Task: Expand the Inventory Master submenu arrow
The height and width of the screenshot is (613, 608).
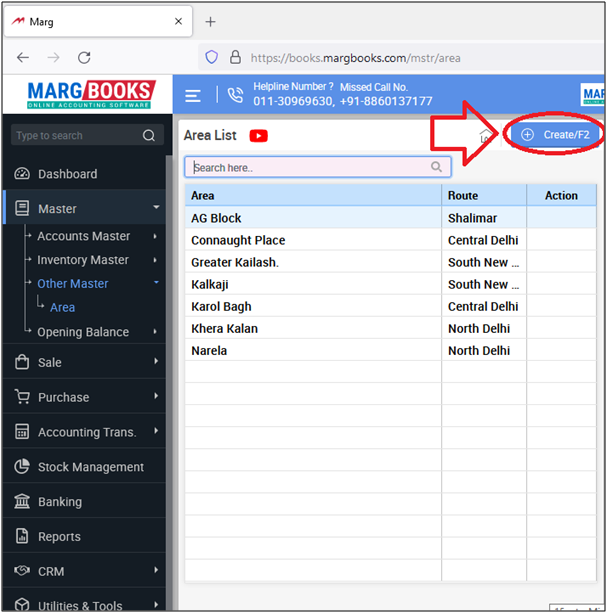Action: click(155, 260)
